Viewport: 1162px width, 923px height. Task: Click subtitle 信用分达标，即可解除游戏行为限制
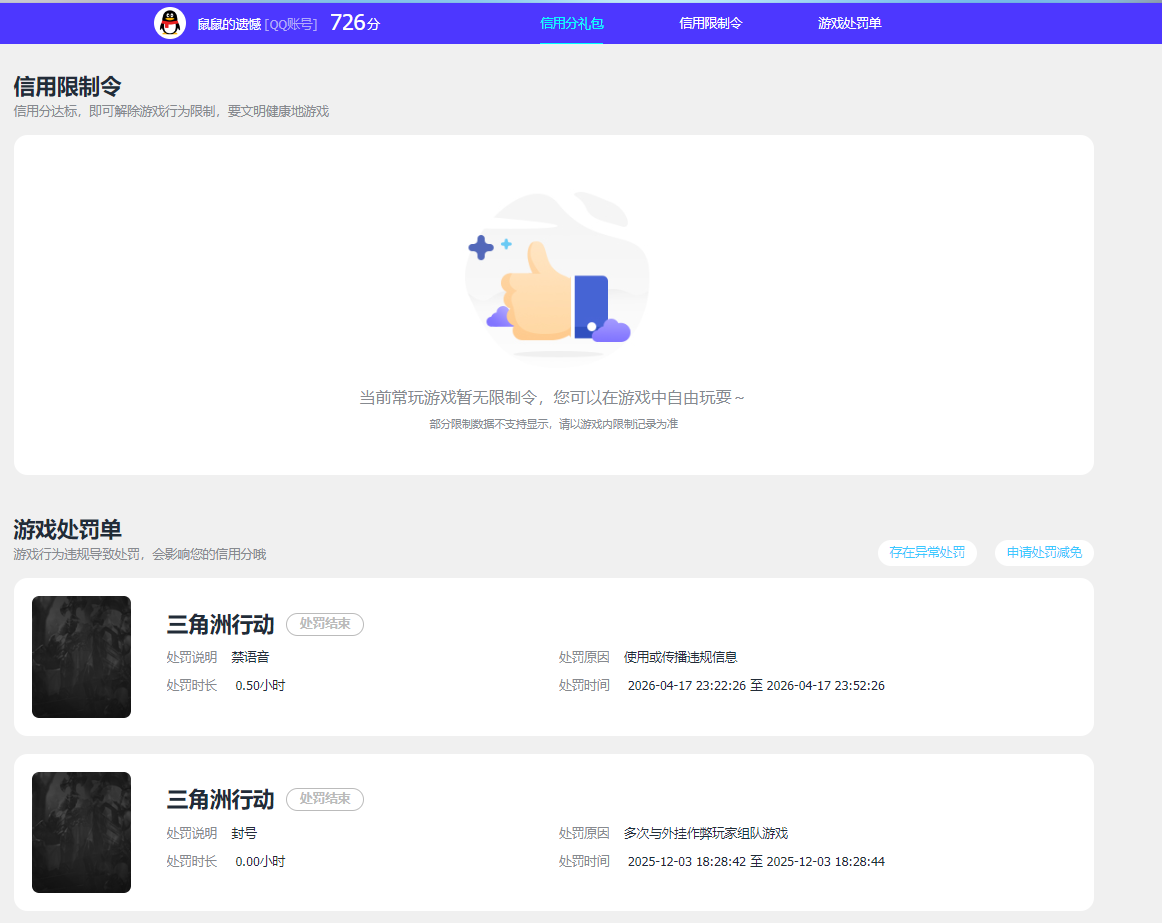pyautogui.click(x=171, y=111)
